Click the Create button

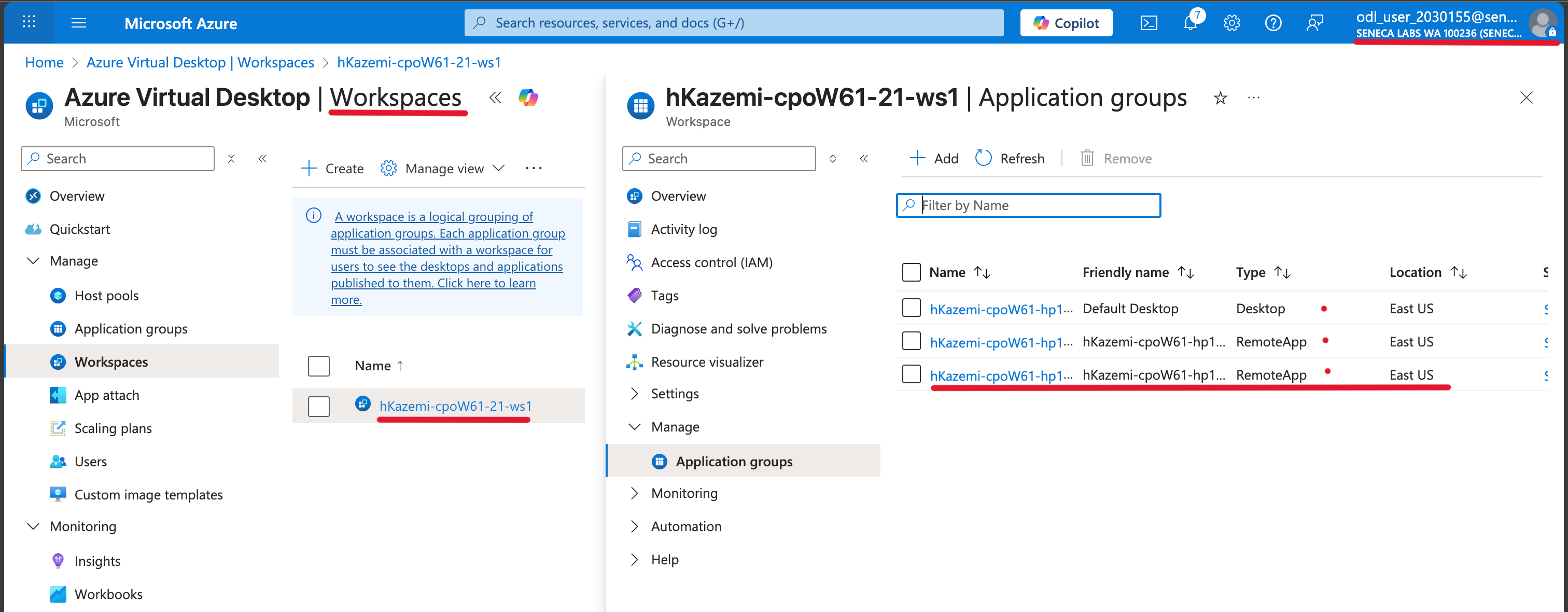point(332,168)
